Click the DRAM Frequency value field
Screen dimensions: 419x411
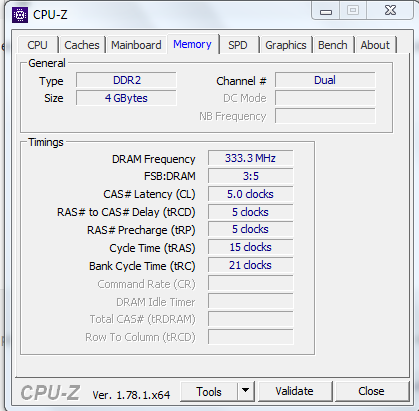pyautogui.click(x=251, y=158)
